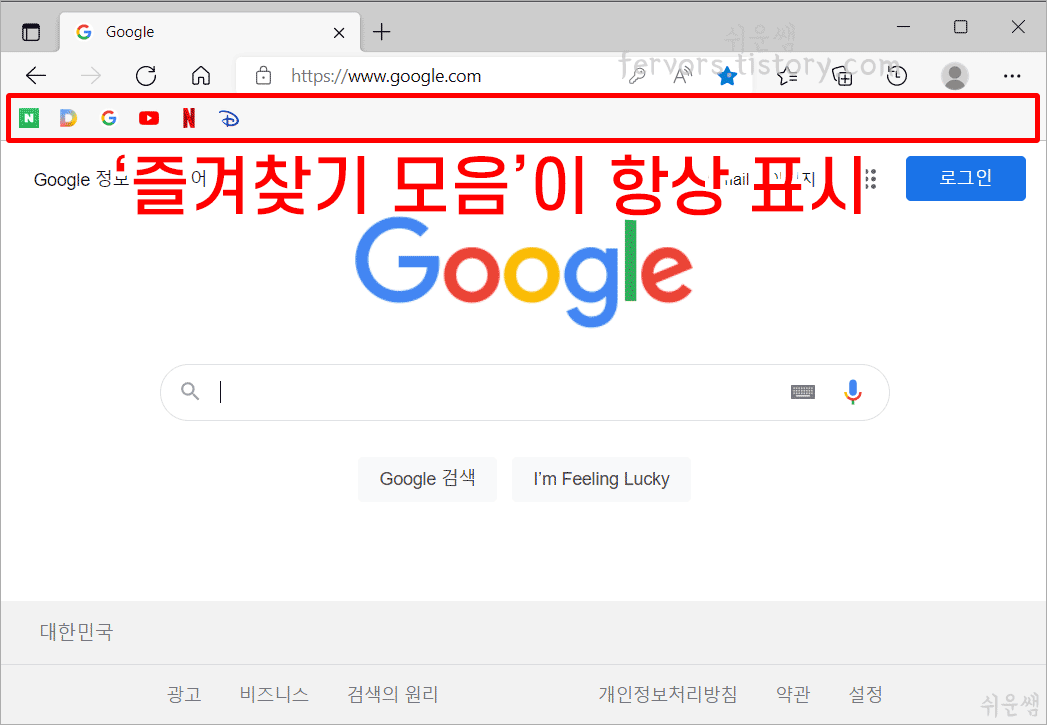Open Disney+ bookmark in favorites bar
The width and height of the screenshot is (1047, 725).
coord(229,119)
